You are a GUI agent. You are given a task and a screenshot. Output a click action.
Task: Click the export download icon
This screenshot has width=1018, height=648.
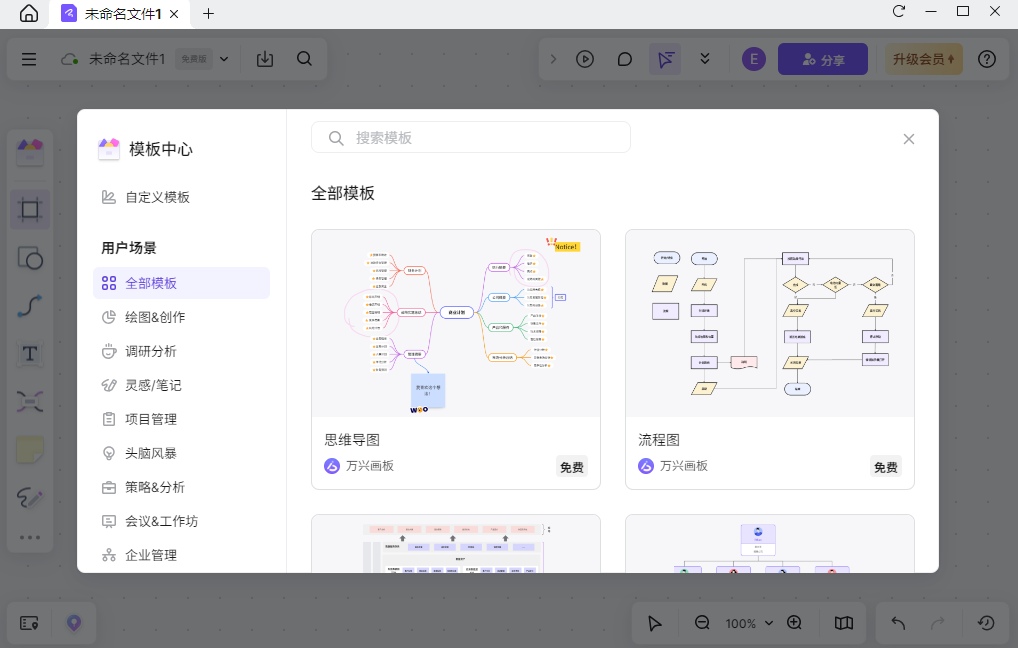[x=265, y=59]
